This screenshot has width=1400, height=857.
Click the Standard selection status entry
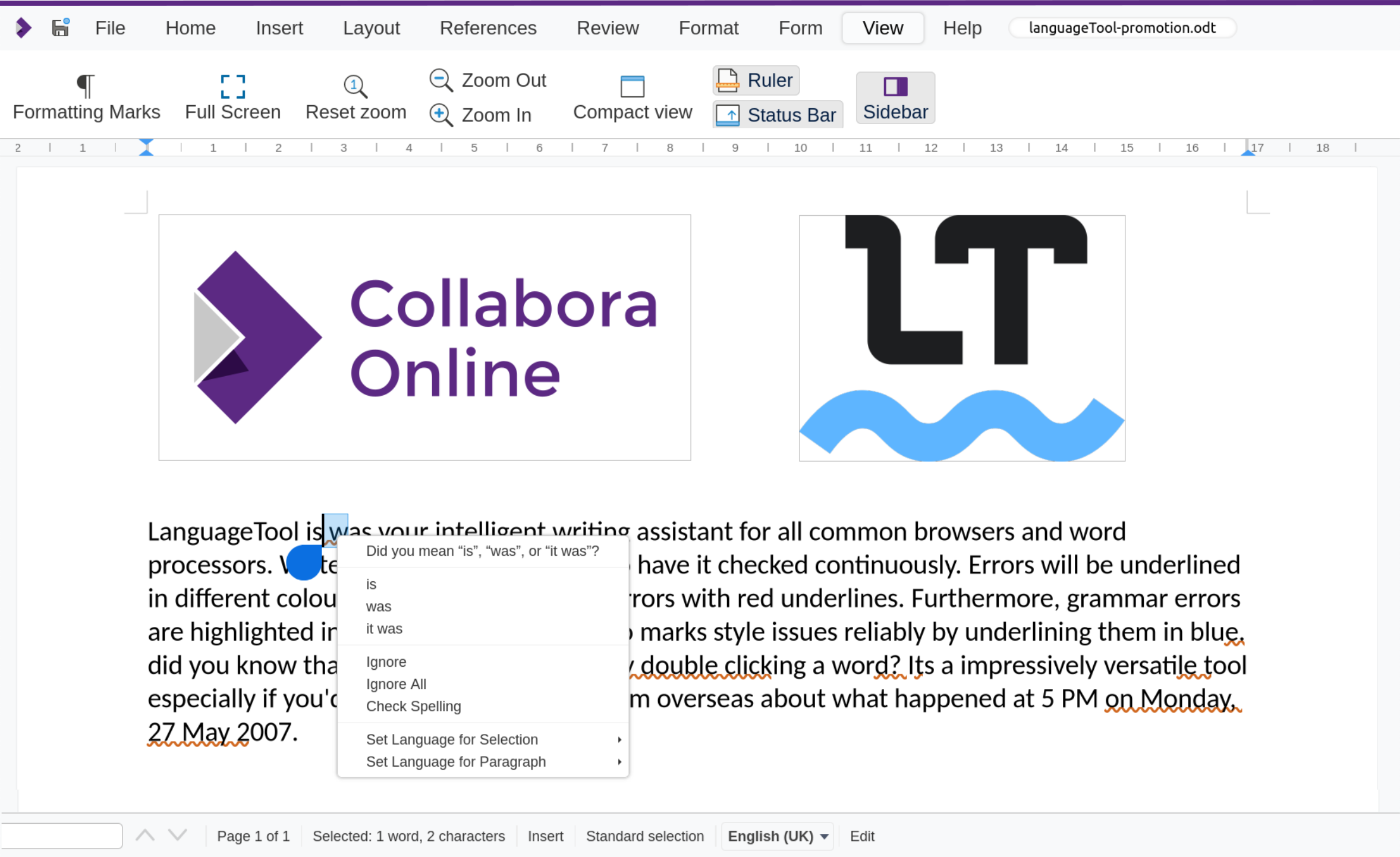tap(645, 836)
